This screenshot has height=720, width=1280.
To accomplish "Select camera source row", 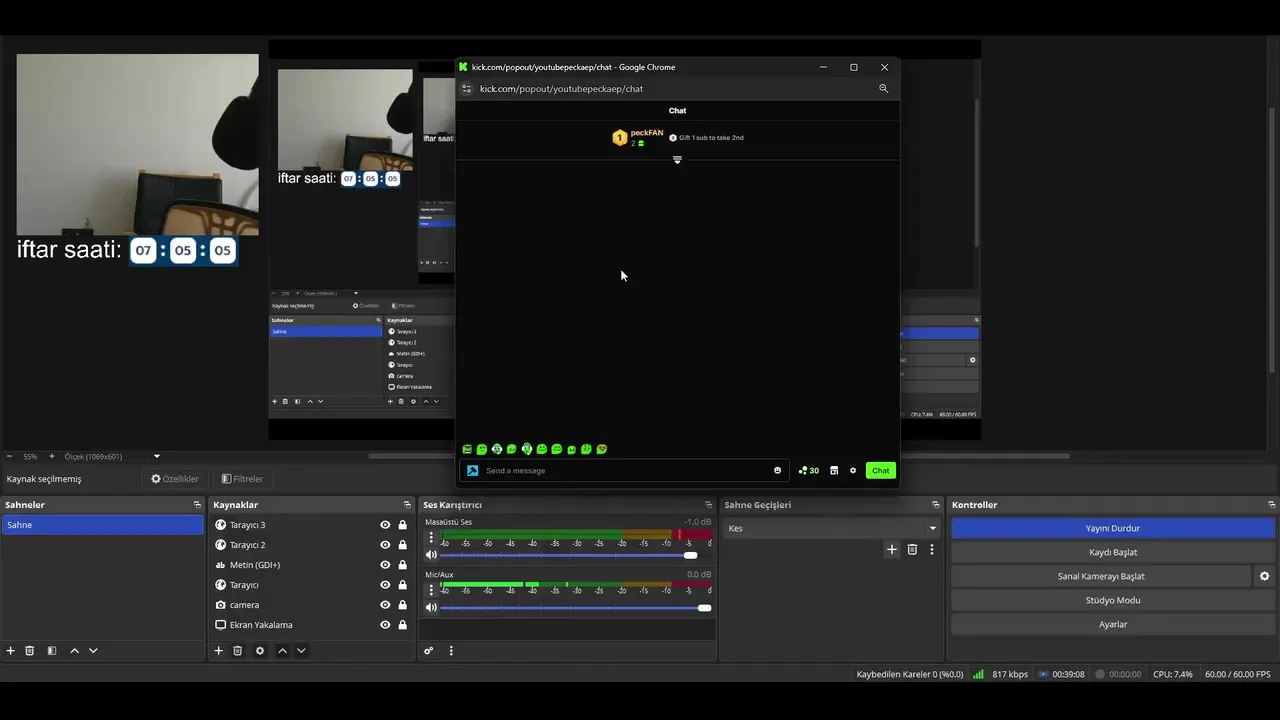I will click(x=311, y=605).
